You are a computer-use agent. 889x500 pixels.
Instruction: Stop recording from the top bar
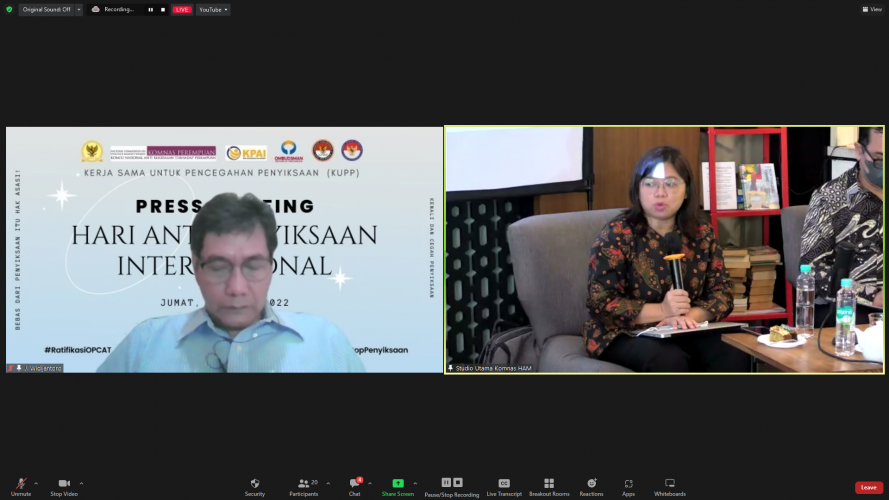click(163, 9)
